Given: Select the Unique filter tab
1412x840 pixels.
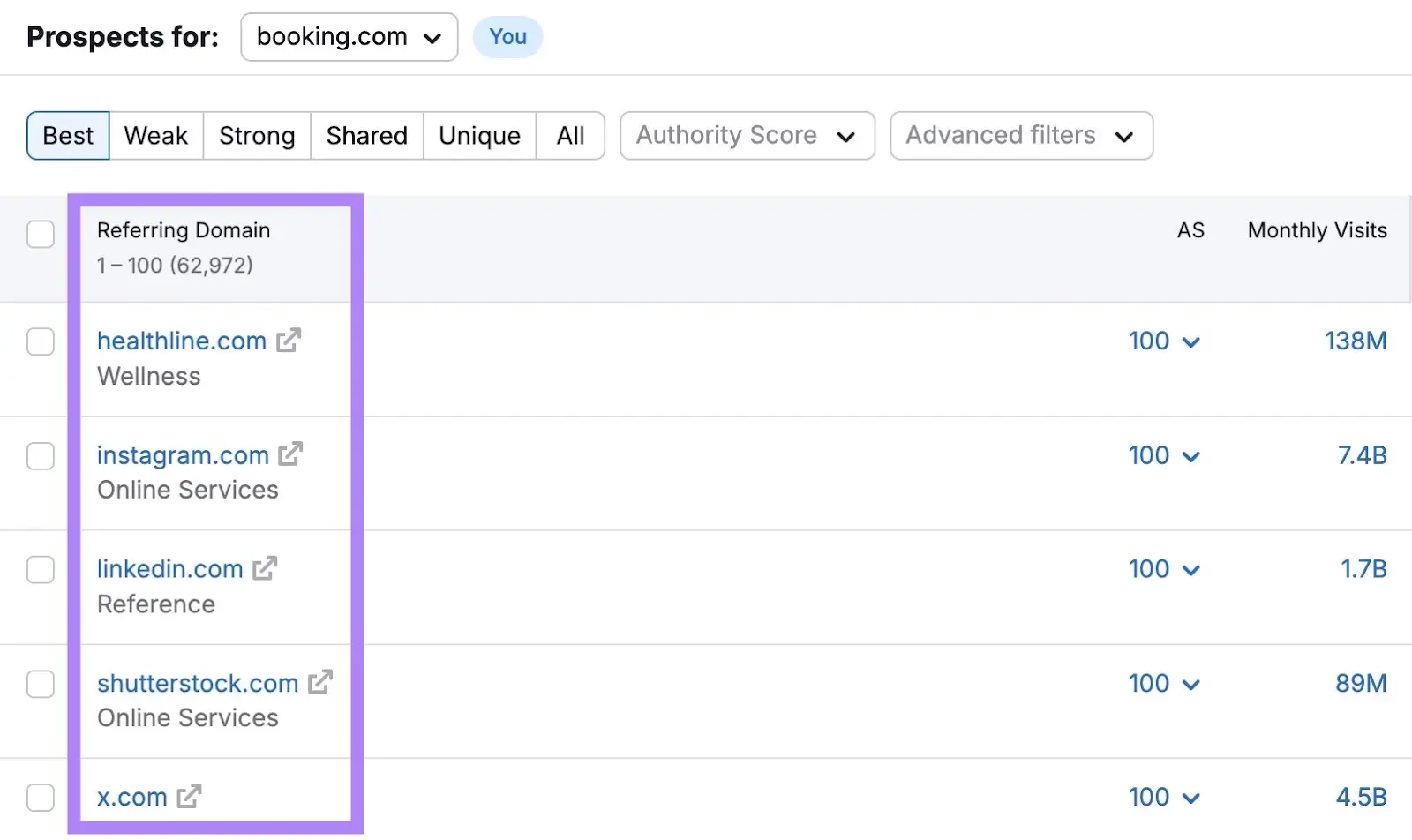Looking at the screenshot, I should [478, 135].
